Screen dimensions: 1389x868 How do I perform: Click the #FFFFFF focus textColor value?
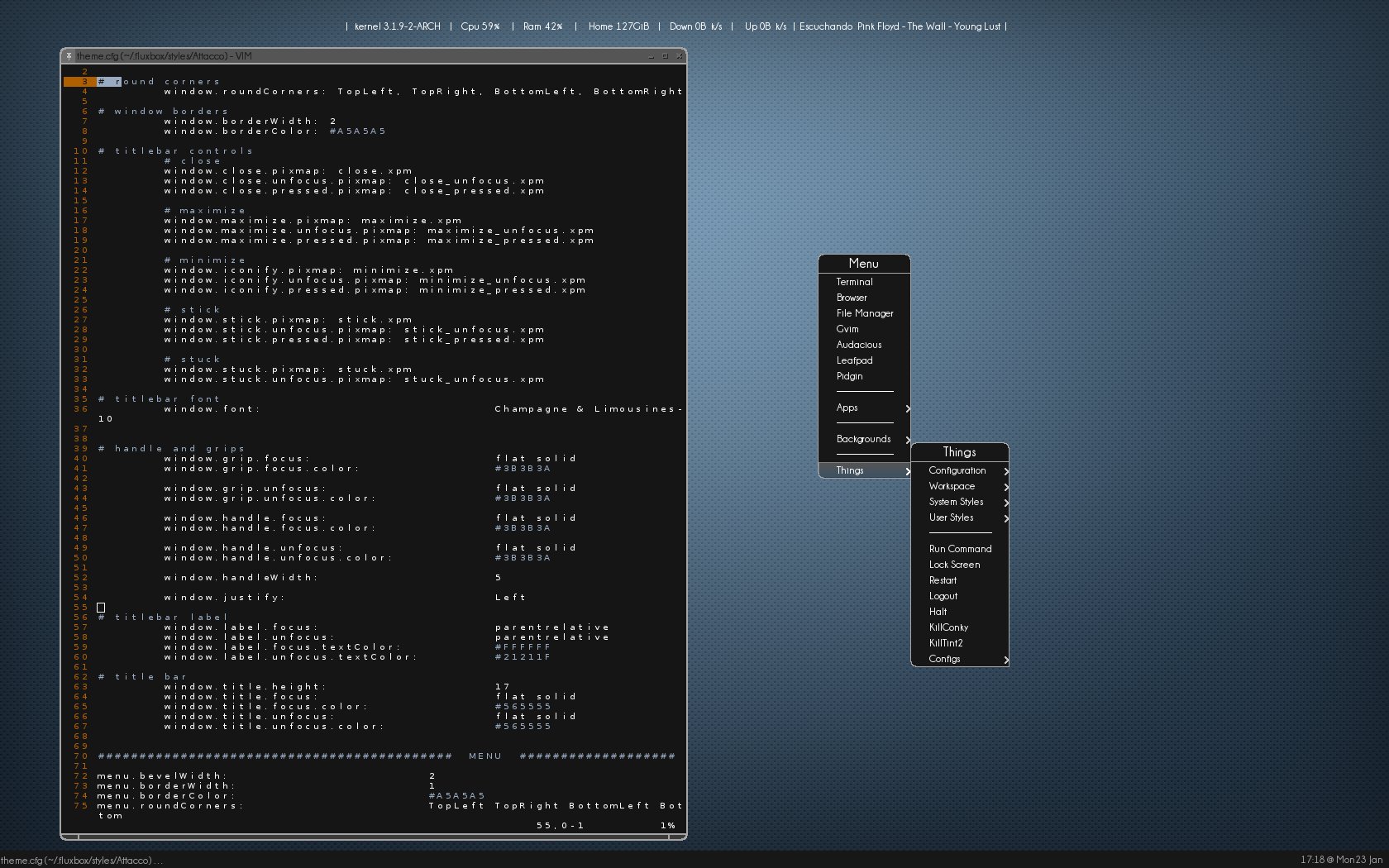523,647
